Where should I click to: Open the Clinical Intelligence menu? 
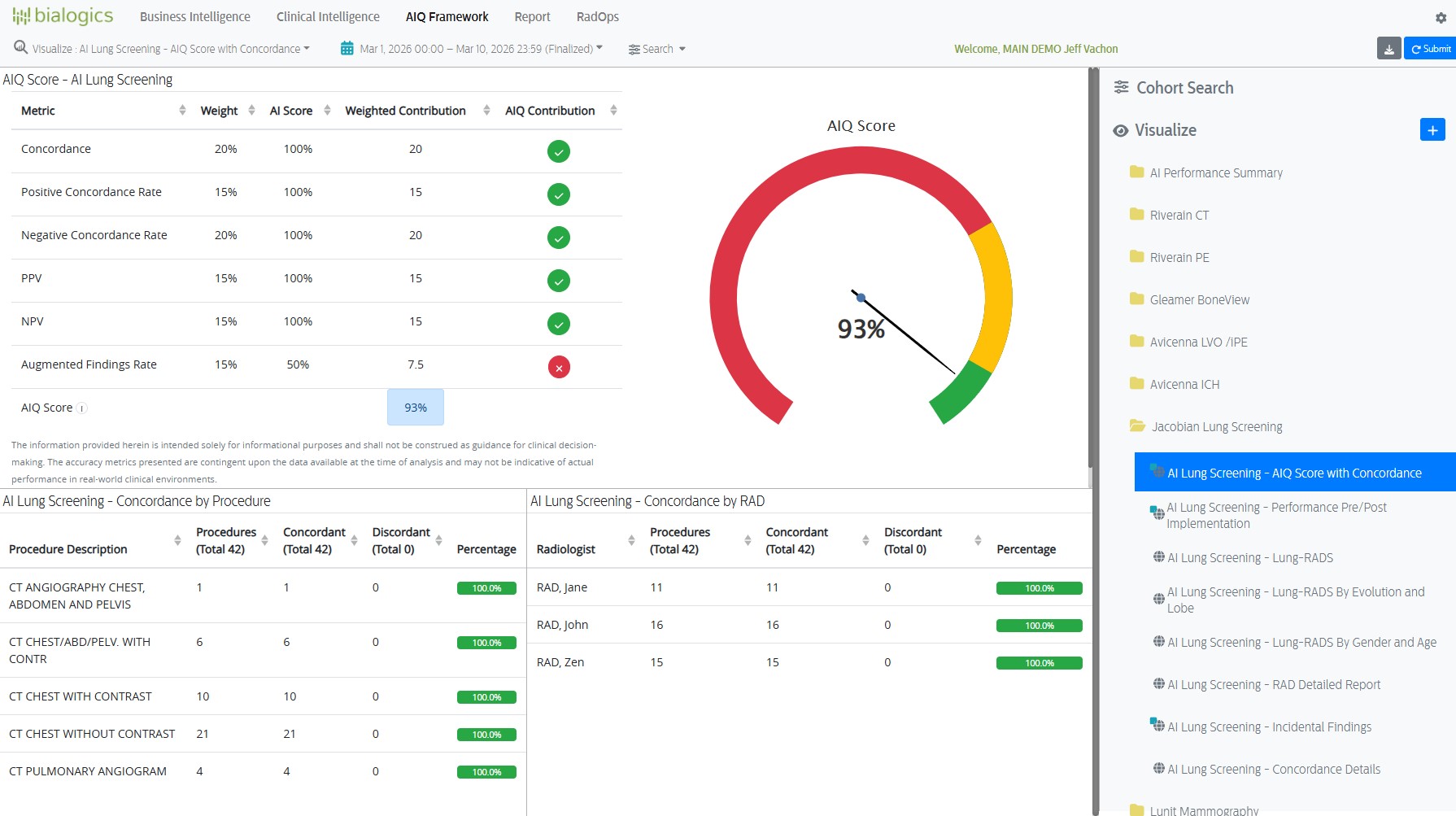[328, 17]
